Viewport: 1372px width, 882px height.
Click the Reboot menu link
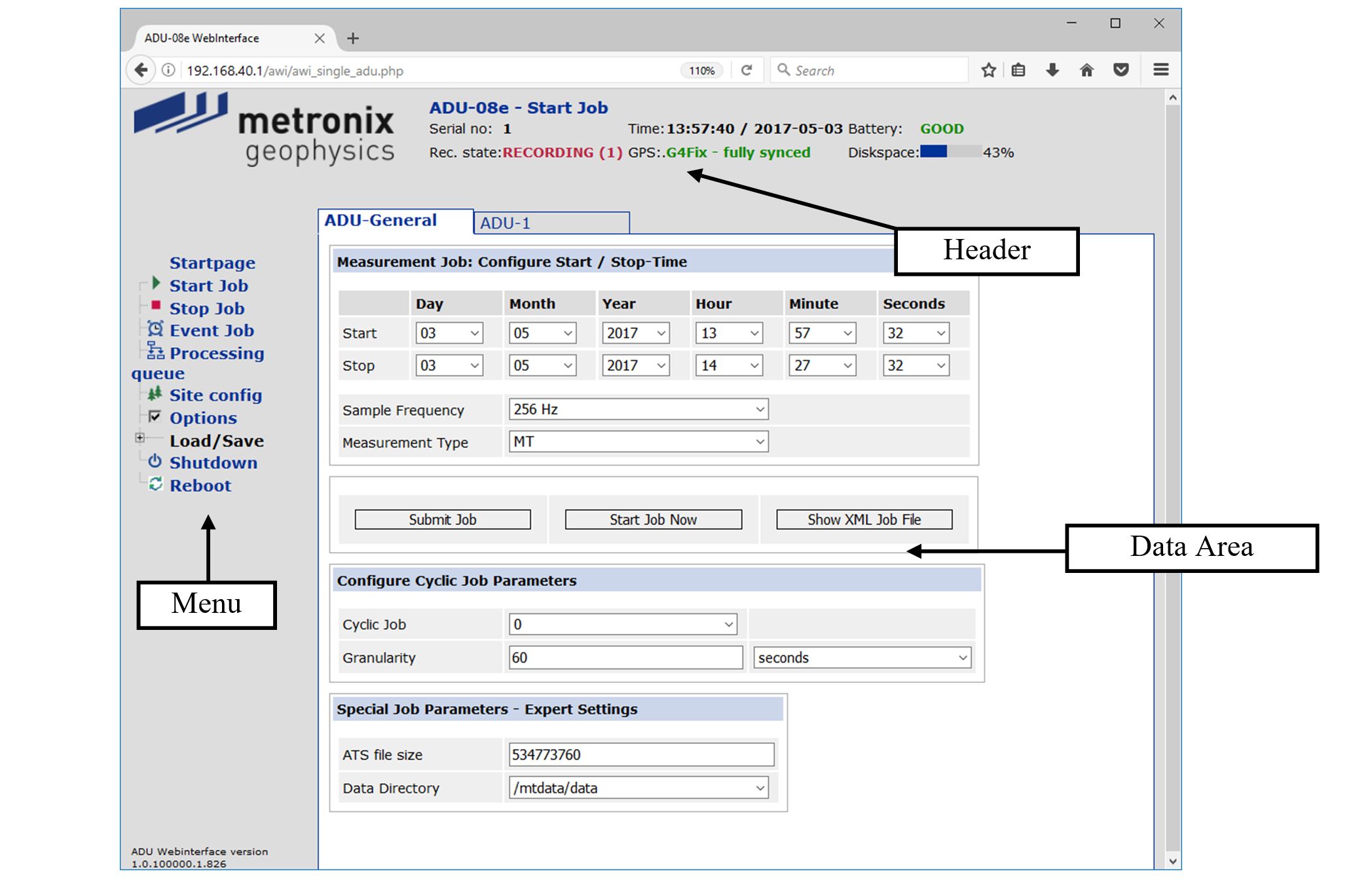coord(200,486)
